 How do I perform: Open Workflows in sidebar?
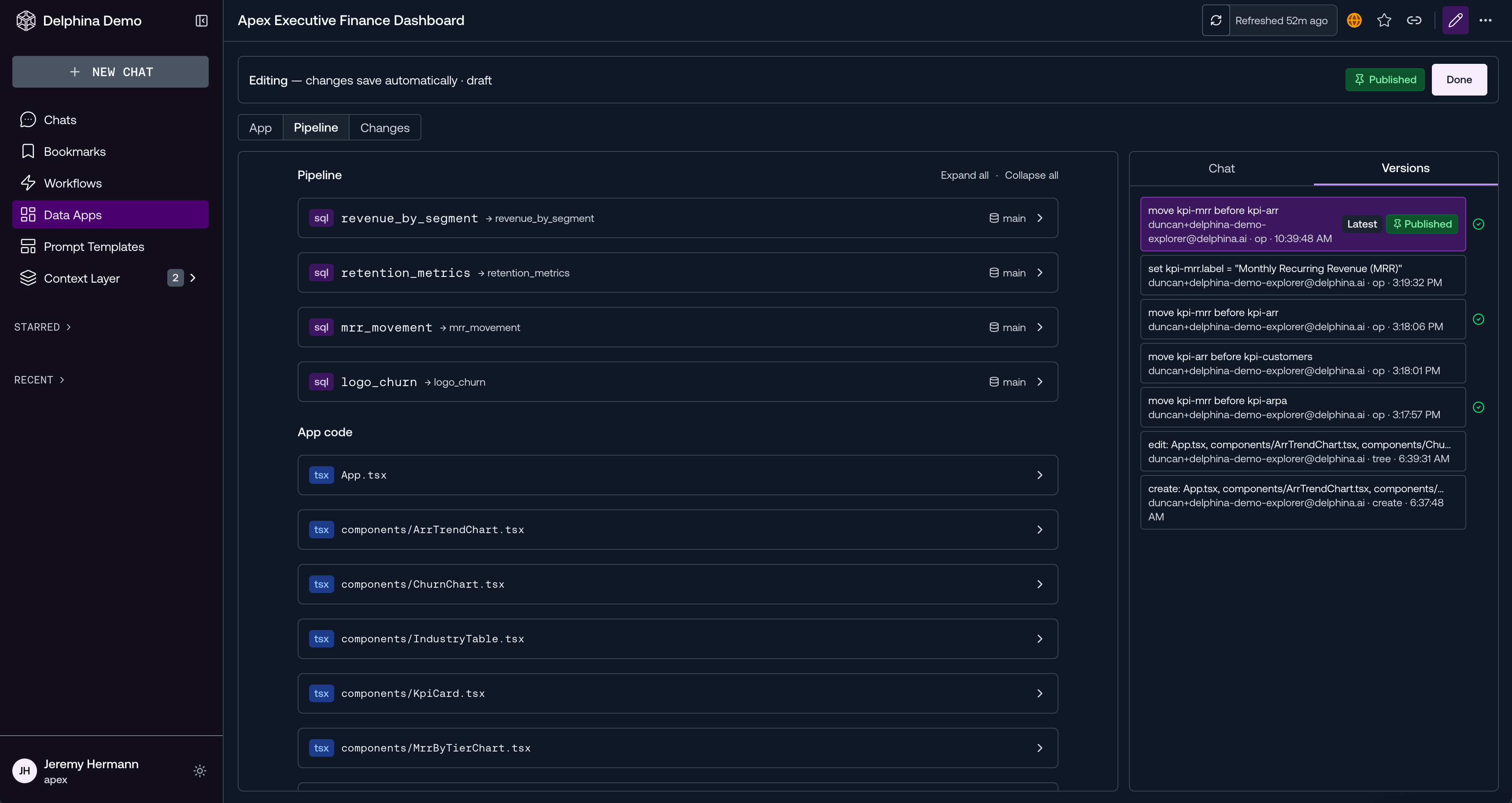(111, 183)
